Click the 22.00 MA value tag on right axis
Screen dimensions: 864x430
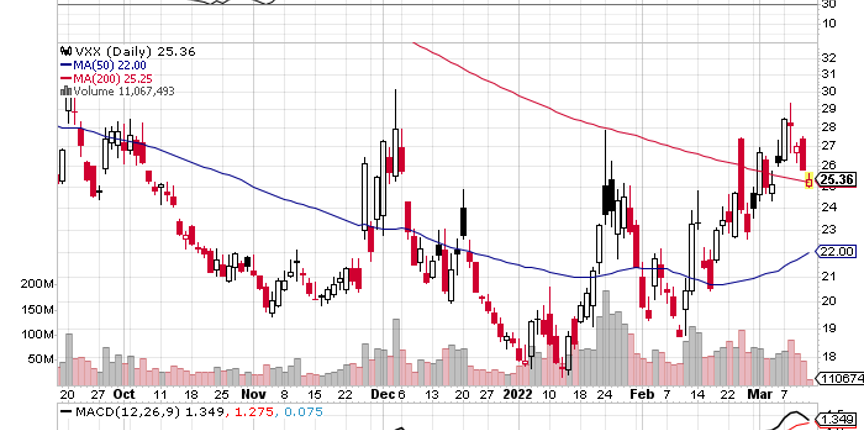pos(839,251)
